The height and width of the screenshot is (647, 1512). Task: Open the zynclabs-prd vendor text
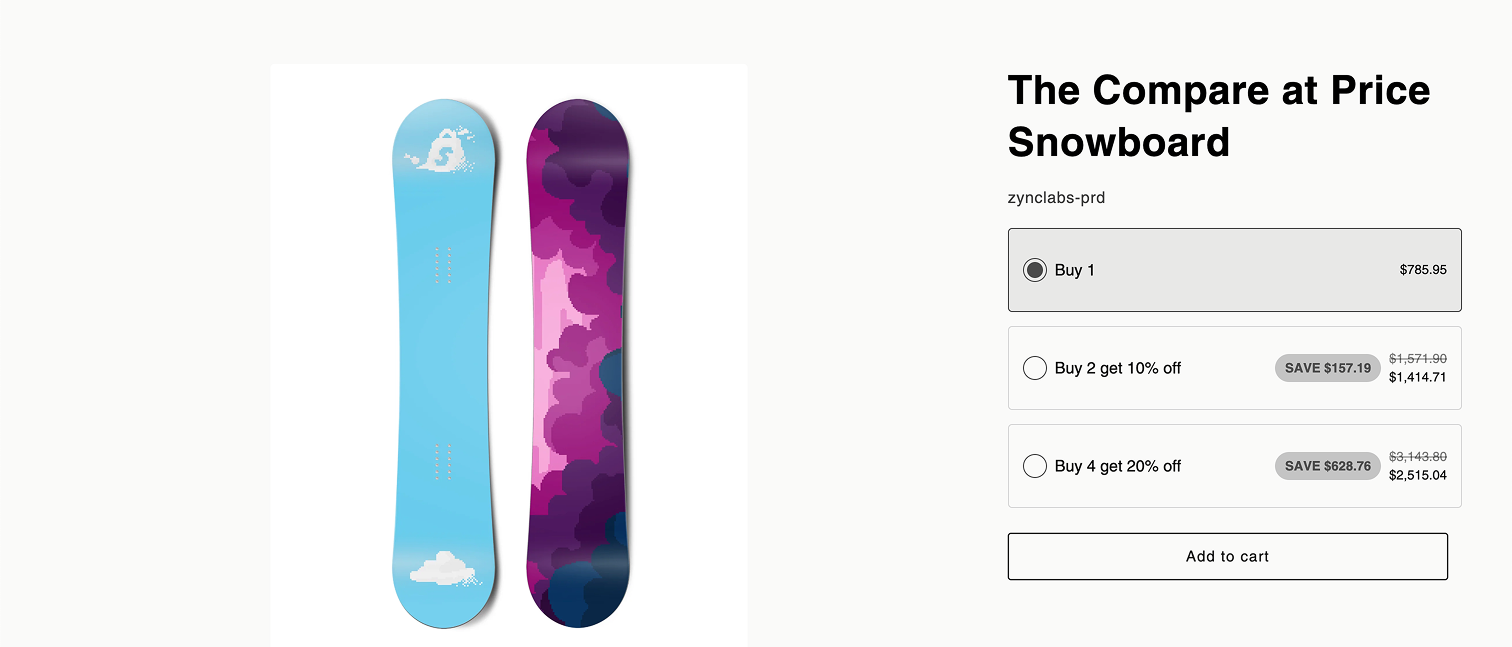[1056, 198]
